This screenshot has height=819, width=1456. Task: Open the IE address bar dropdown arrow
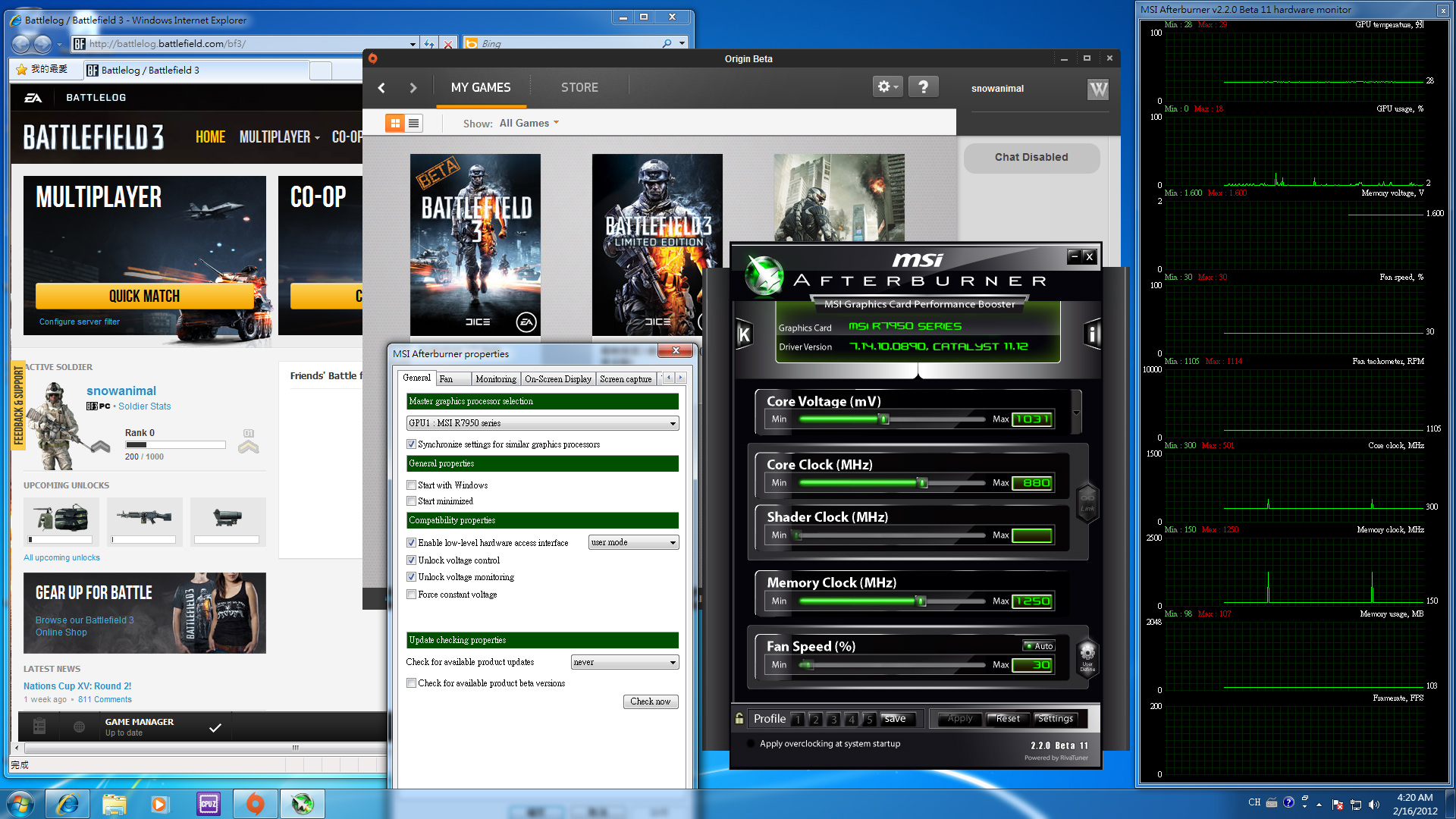click(413, 44)
